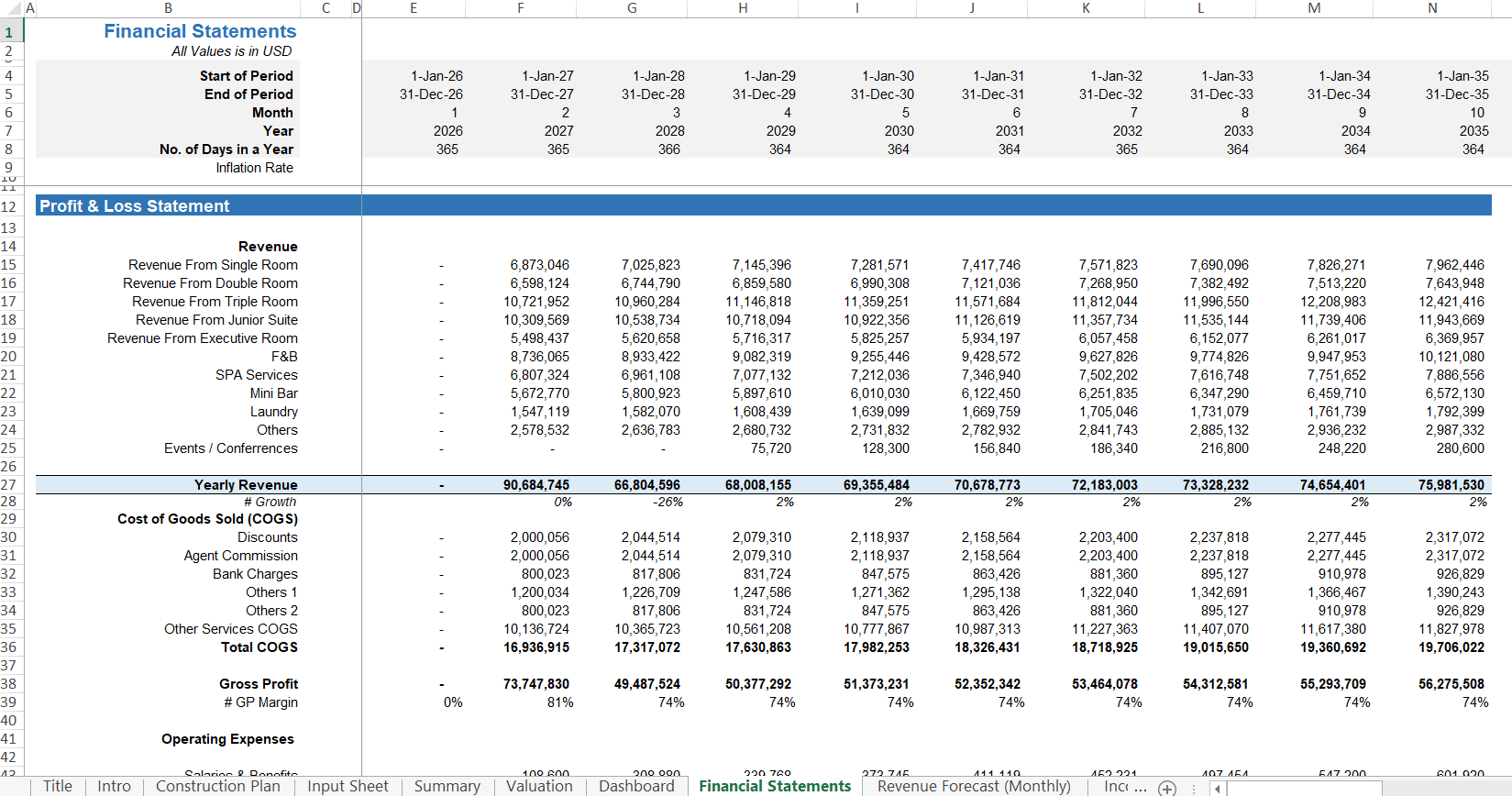Click the Yearly Revenue label
The width and height of the screenshot is (1512, 796).
[x=246, y=485]
